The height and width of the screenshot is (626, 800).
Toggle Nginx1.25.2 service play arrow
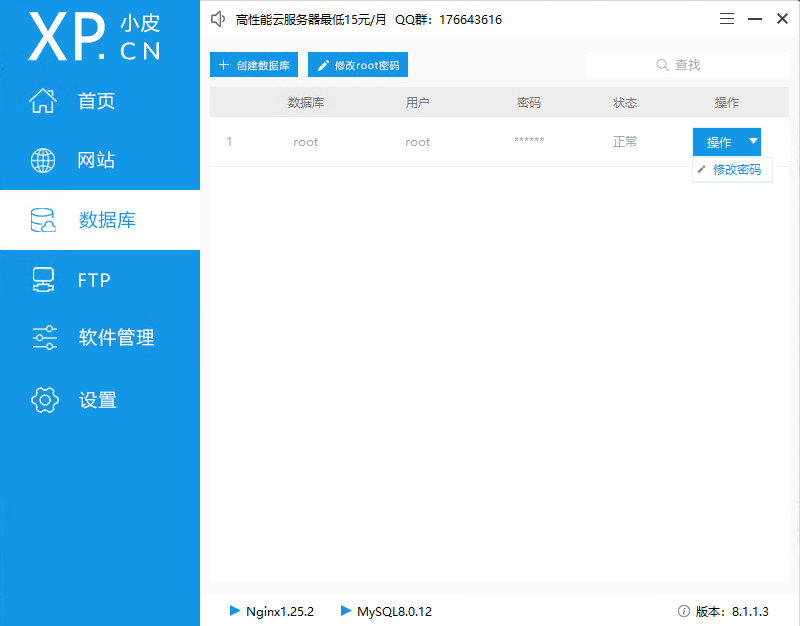point(235,610)
